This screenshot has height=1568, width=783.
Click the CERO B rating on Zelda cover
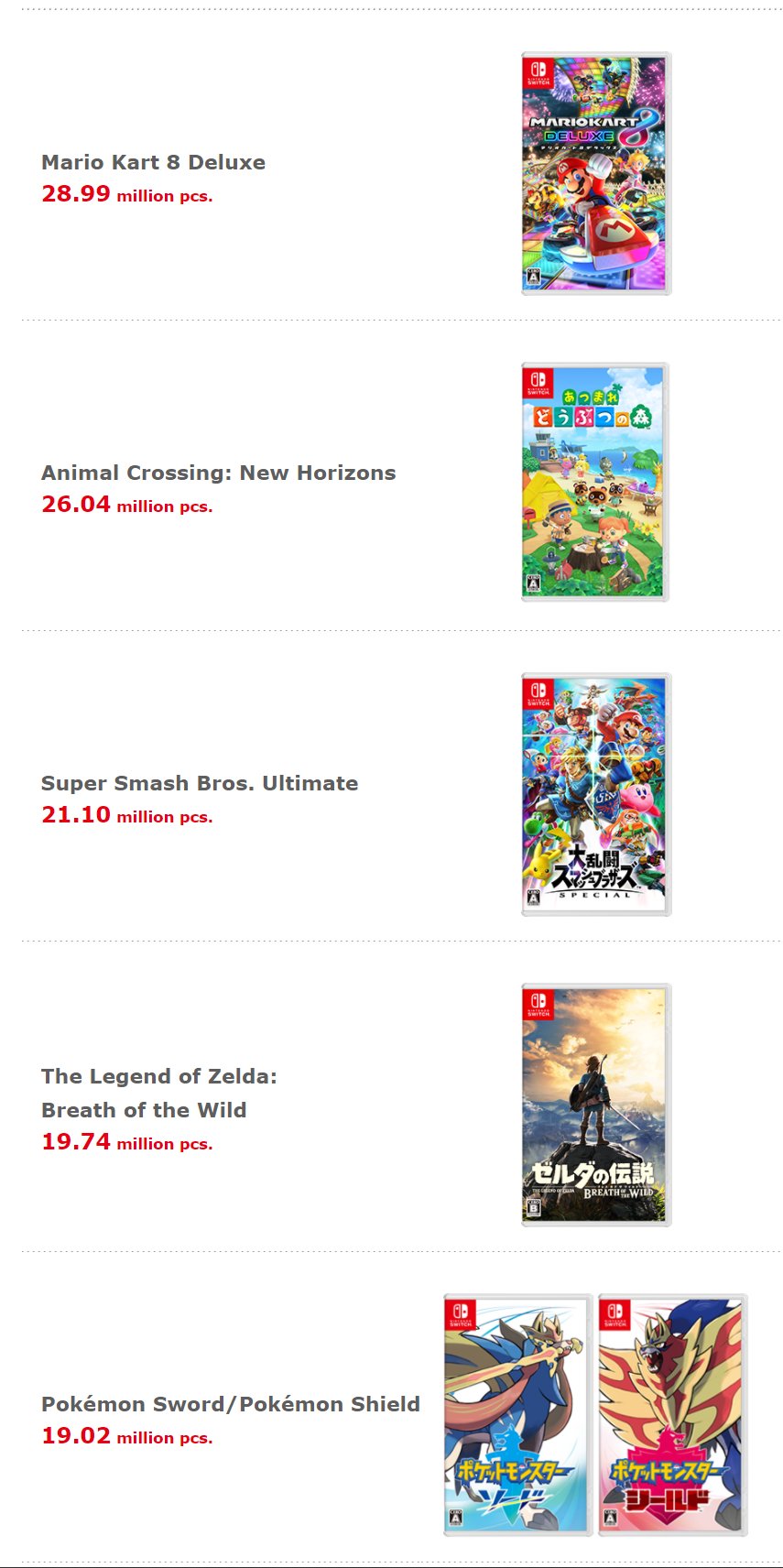tap(534, 1207)
